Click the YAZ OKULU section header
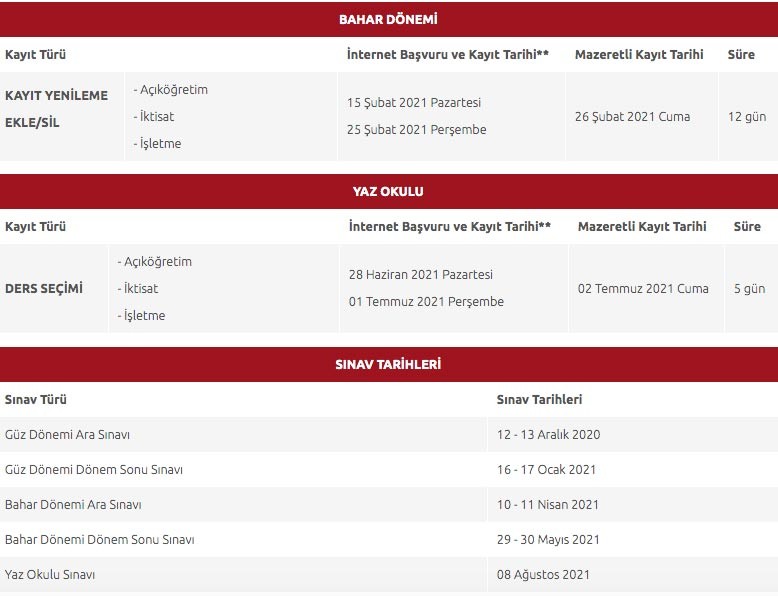 point(388,191)
